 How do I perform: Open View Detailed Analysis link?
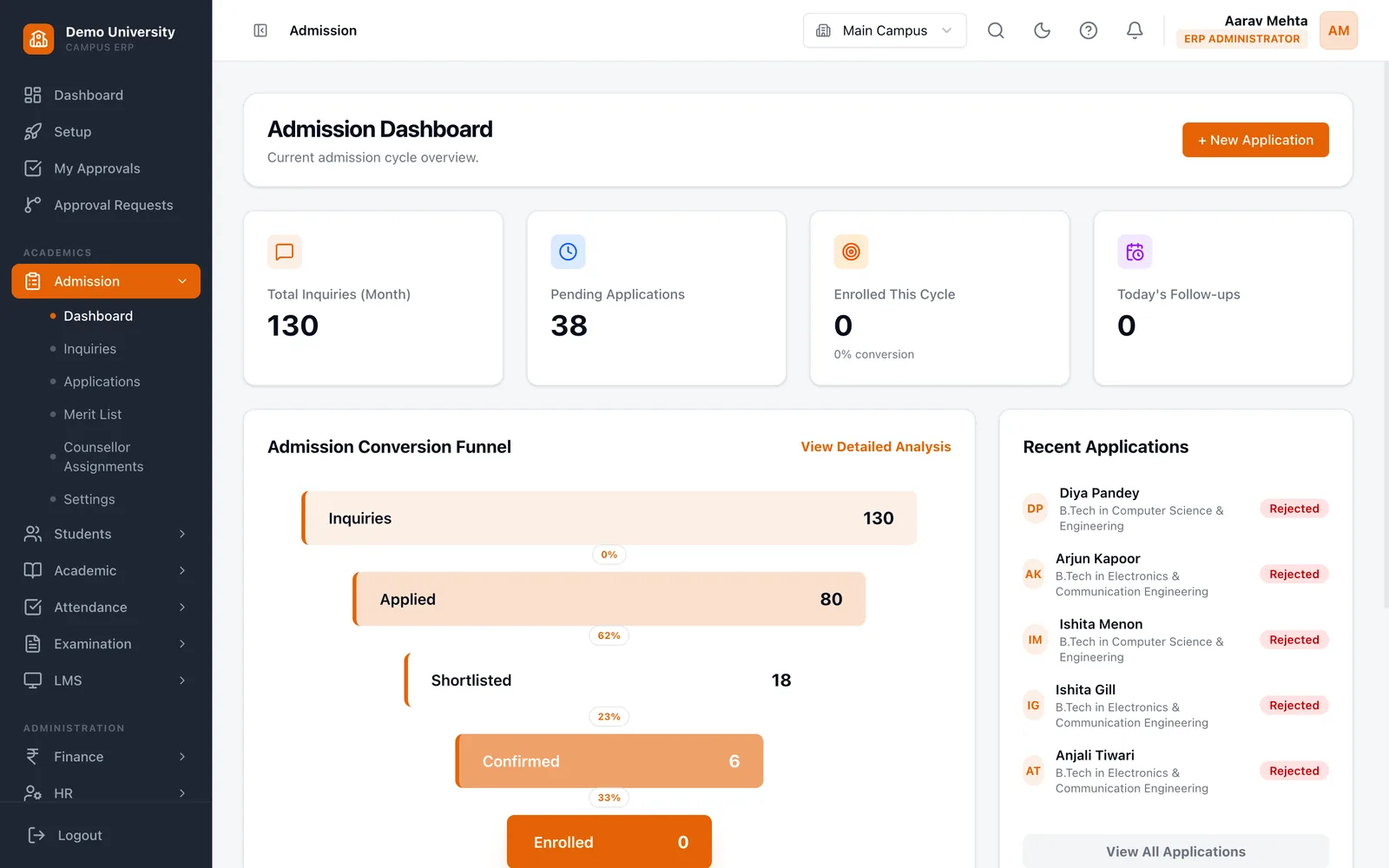[x=876, y=446]
